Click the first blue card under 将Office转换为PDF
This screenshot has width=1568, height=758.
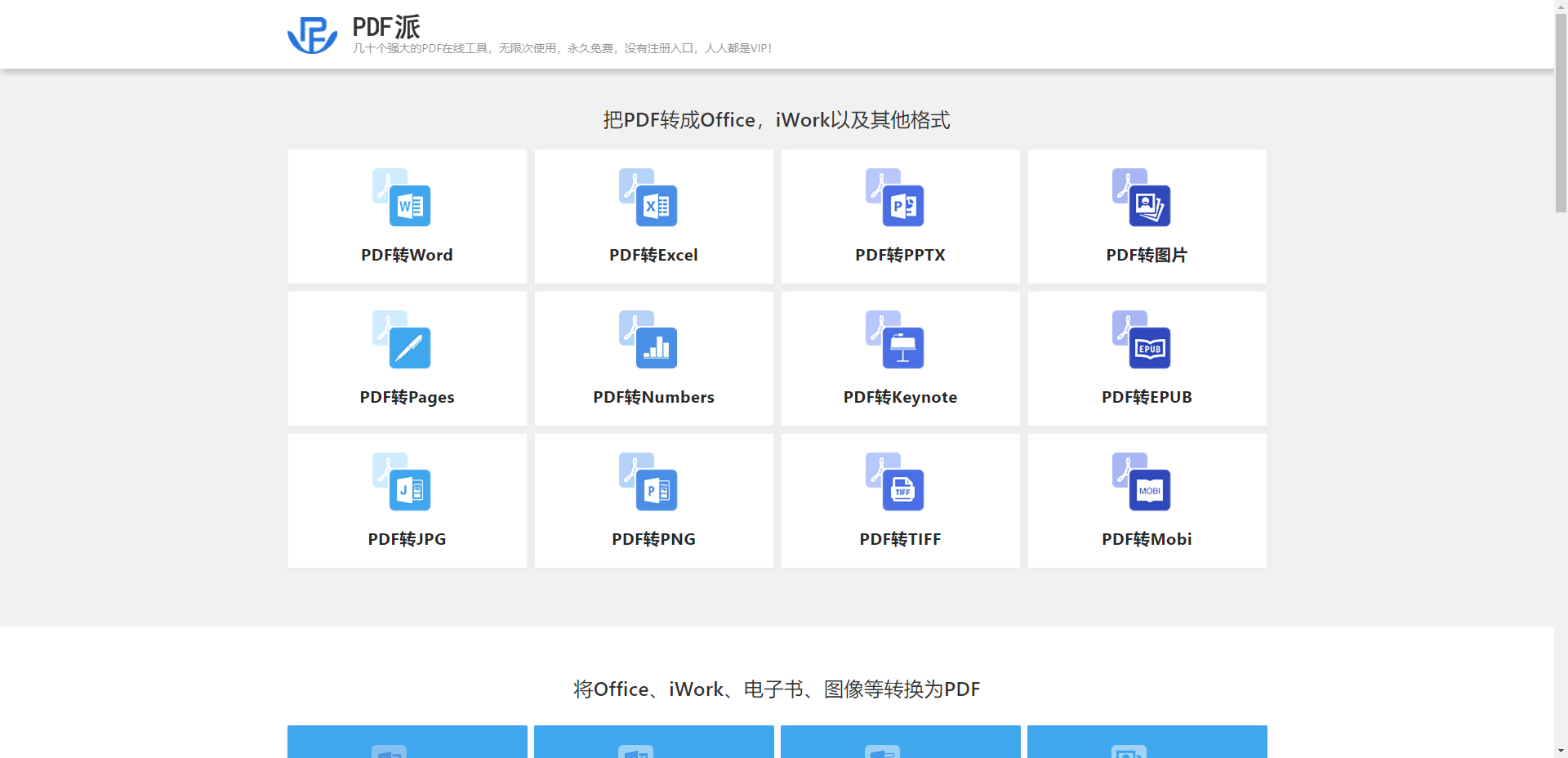coord(407,742)
